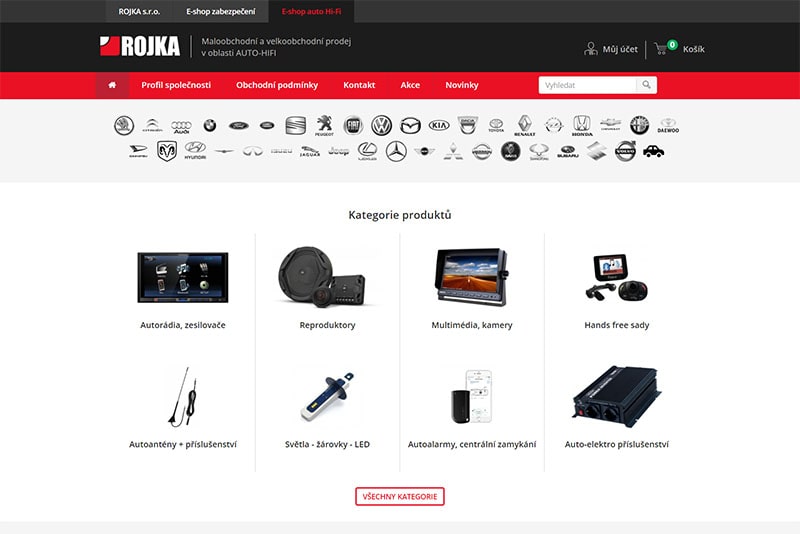Open the Akce menu item

[x=410, y=85]
